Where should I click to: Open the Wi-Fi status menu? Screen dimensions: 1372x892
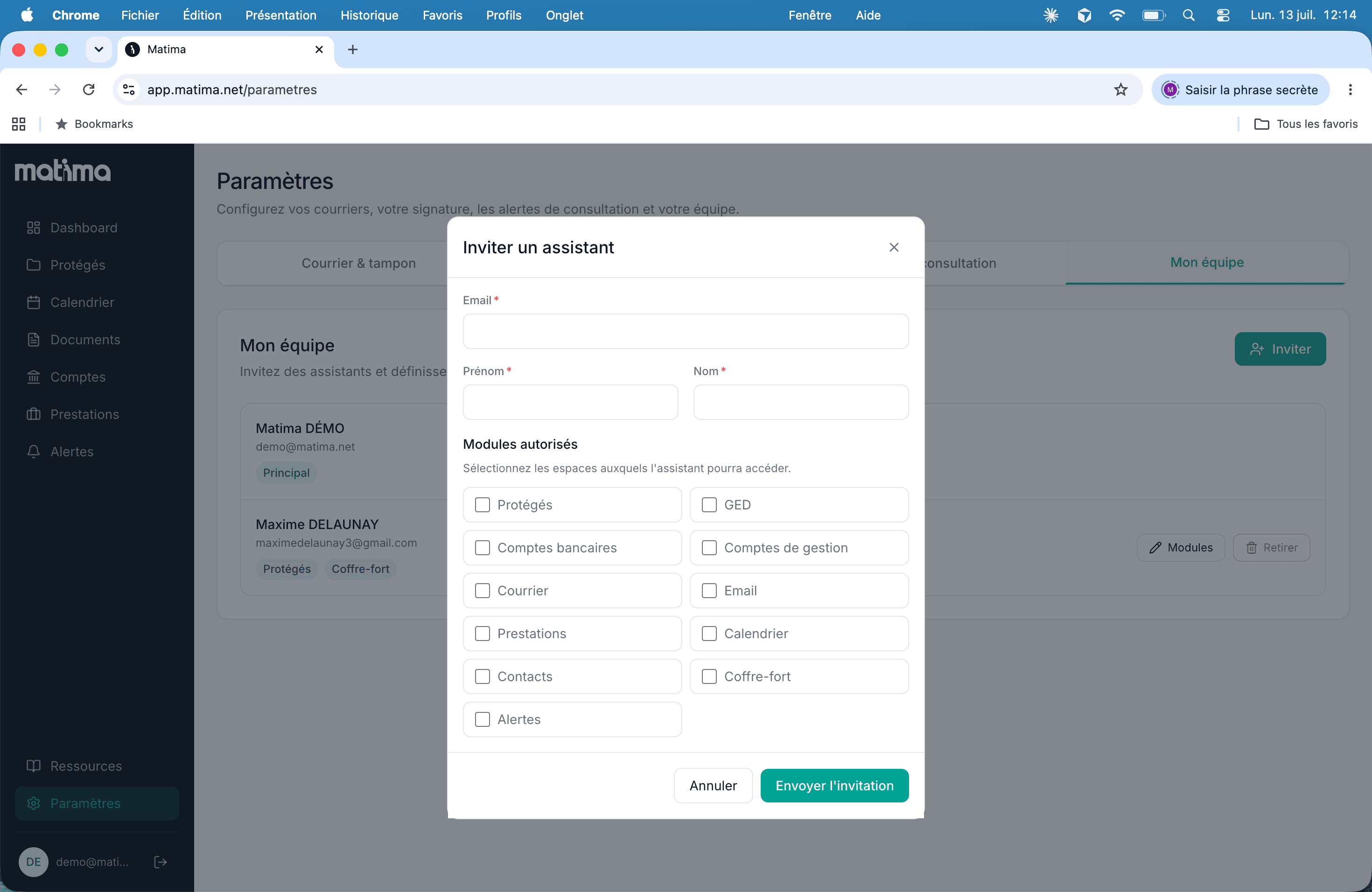pyautogui.click(x=1117, y=15)
